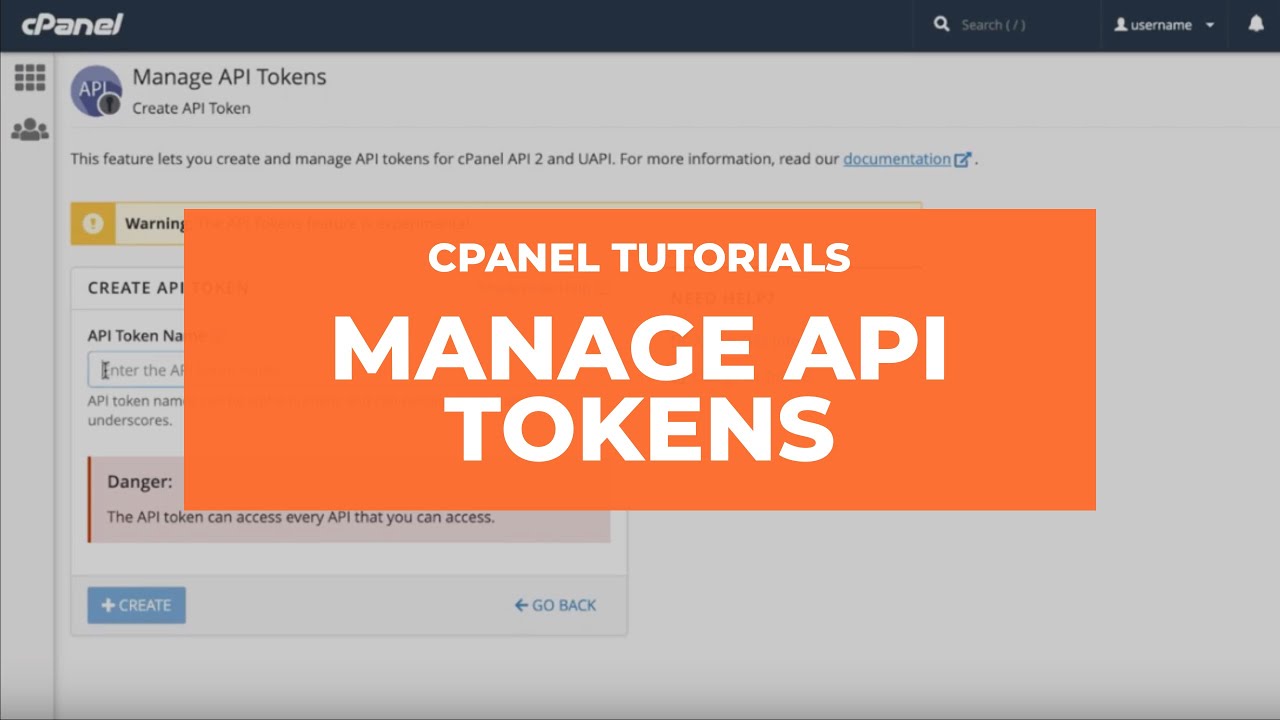Click the Create API Token subtitle
This screenshot has width=1280, height=720.
pos(191,108)
